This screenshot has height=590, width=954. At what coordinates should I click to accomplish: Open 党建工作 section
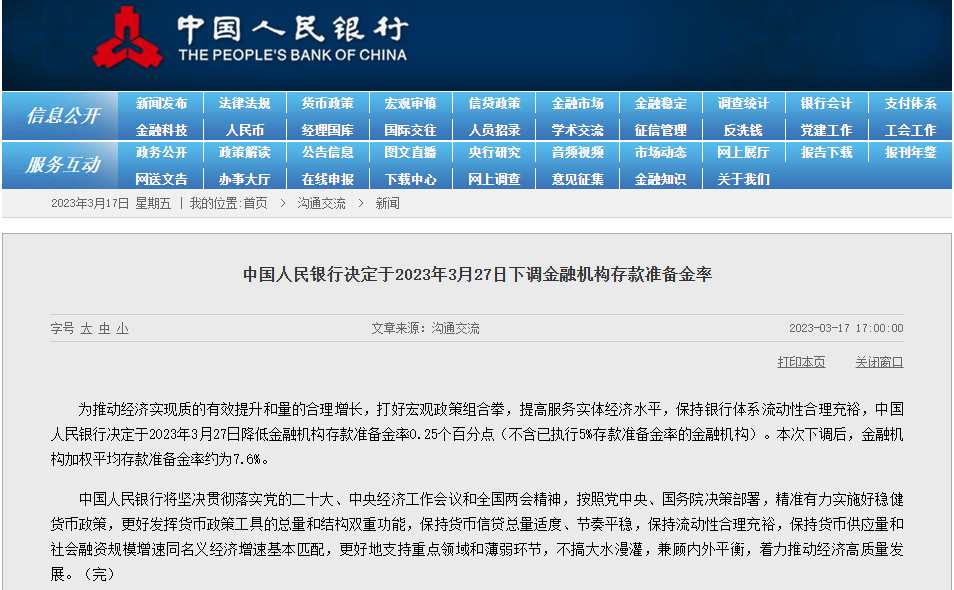(826, 130)
